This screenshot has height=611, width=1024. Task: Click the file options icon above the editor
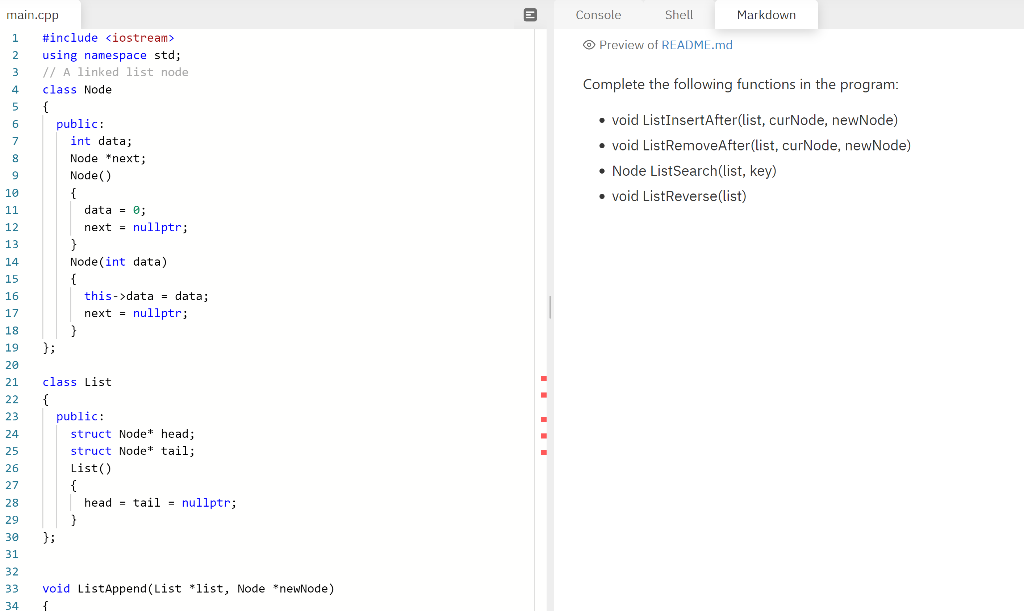(529, 14)
